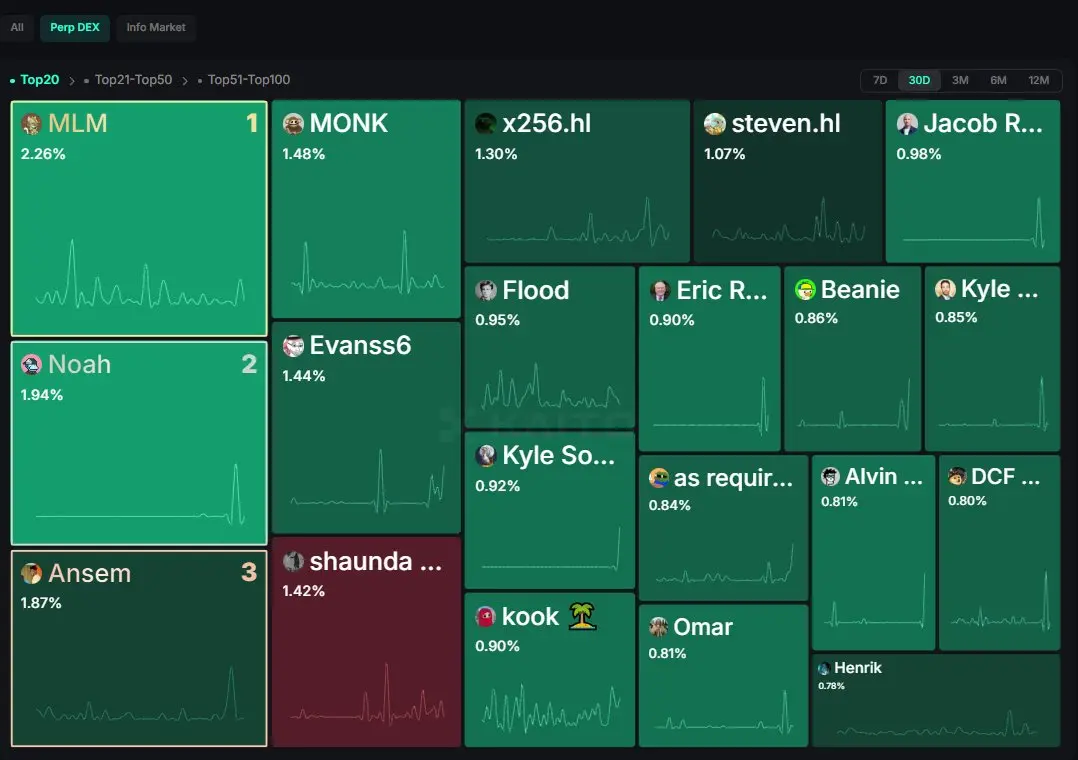The height and width of the screenshot is (760, 1078).
Task: Click the MONK avatar icon
Action: tap(293, 124)
